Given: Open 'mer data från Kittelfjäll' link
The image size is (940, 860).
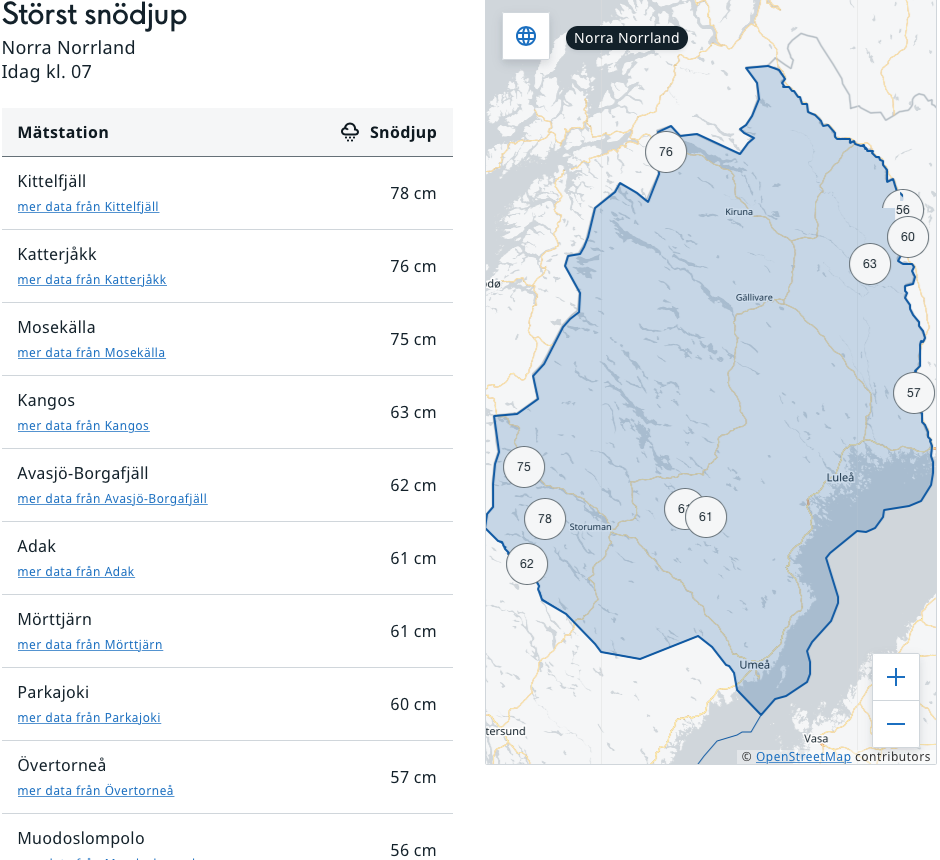Looking at the screenshot, I should [x=88, y=207].
